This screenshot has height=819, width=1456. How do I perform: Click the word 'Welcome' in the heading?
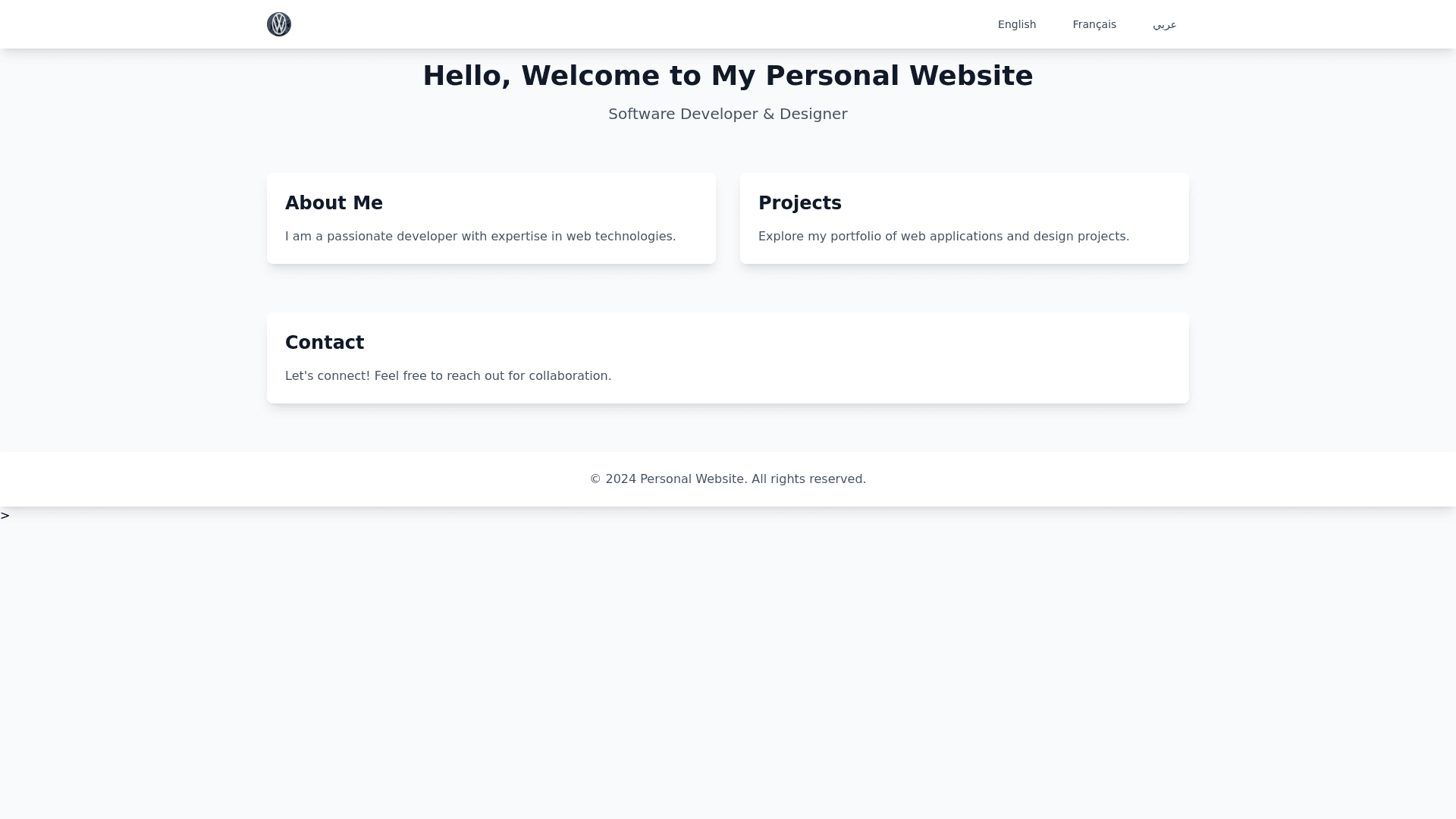pos(590,76)
